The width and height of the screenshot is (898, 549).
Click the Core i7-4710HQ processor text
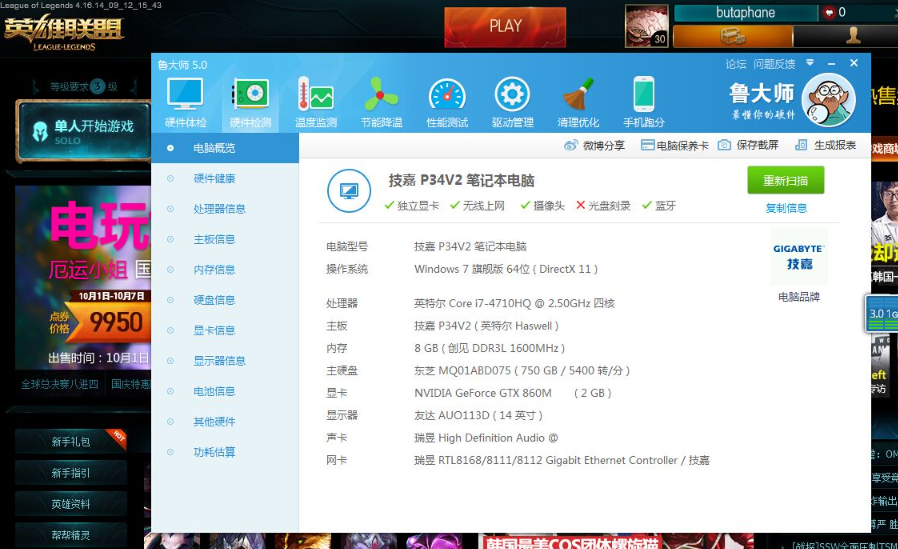point(514,303)
